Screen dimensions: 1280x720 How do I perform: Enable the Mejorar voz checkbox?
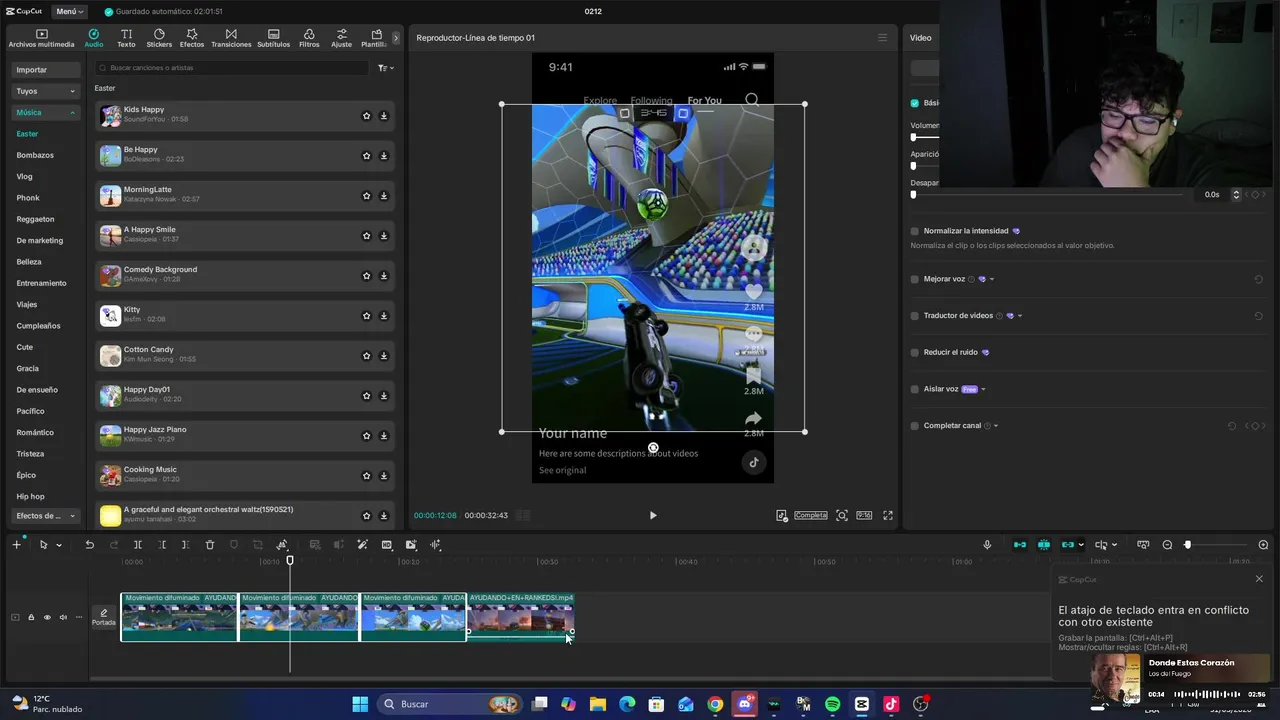click(x=914, y=279)
